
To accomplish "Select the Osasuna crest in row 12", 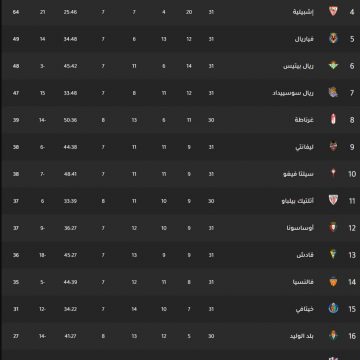I will pos(333,228).
